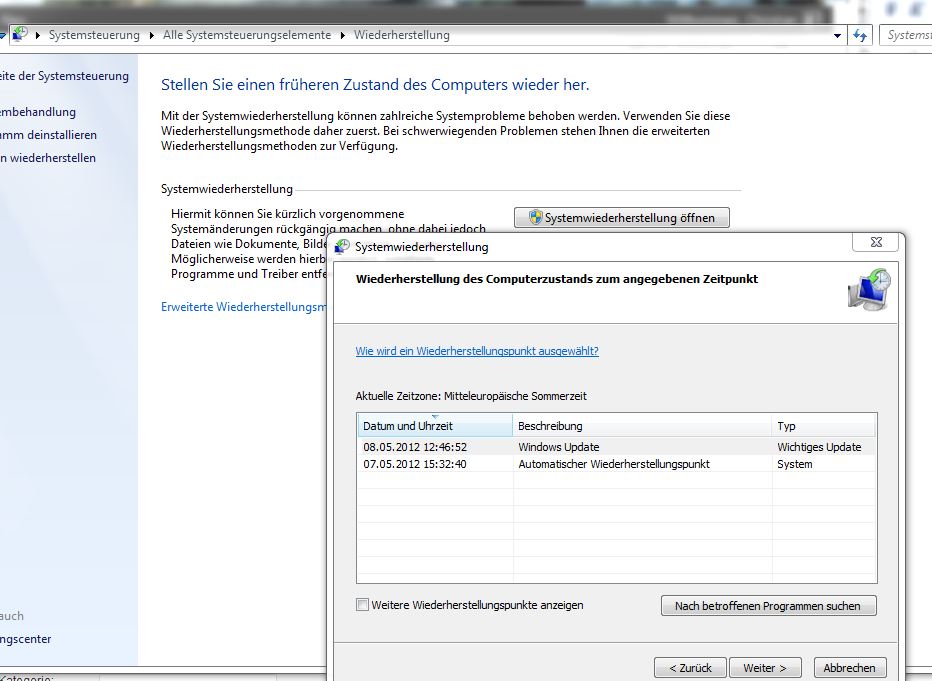
Task: Close the Systemwiederherstellung dialog with the X
Action: (876, 242)
